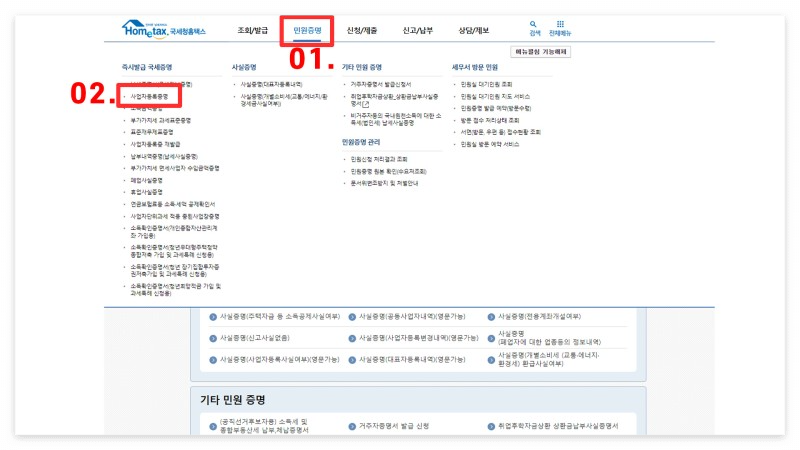800x450 pixels.
Task: Select 부가가치세 면세사업자 수입금액증명
Action: coord(174,168)
